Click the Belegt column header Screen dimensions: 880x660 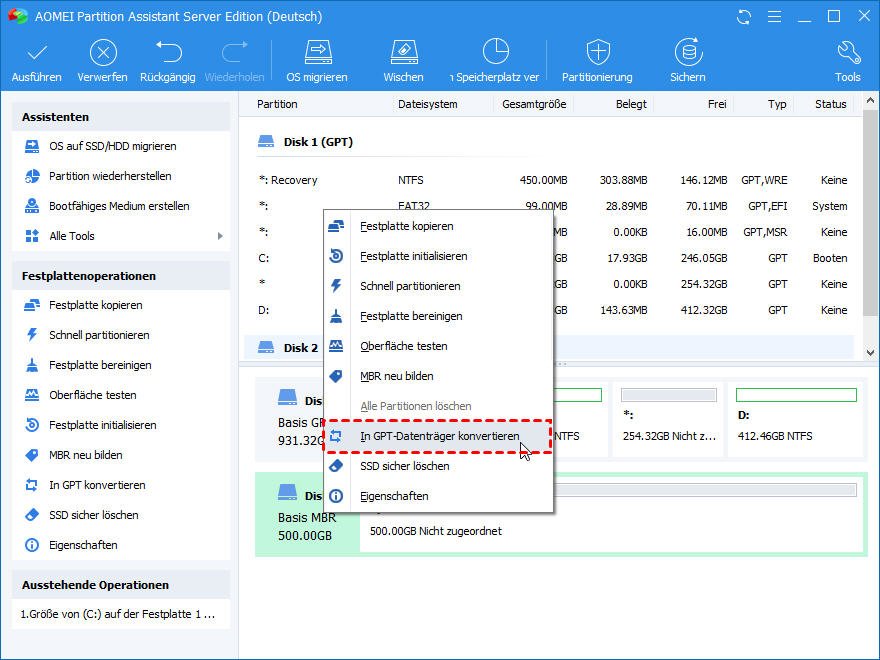pos(631,104)
